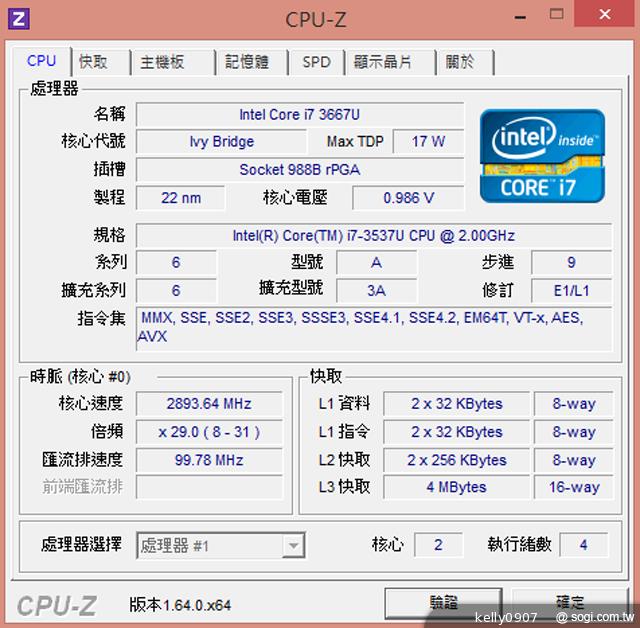Click the Intel Core i7 logo badge
Image resolution: width=640 pixels, height=628 pixels.
(542, 156)
